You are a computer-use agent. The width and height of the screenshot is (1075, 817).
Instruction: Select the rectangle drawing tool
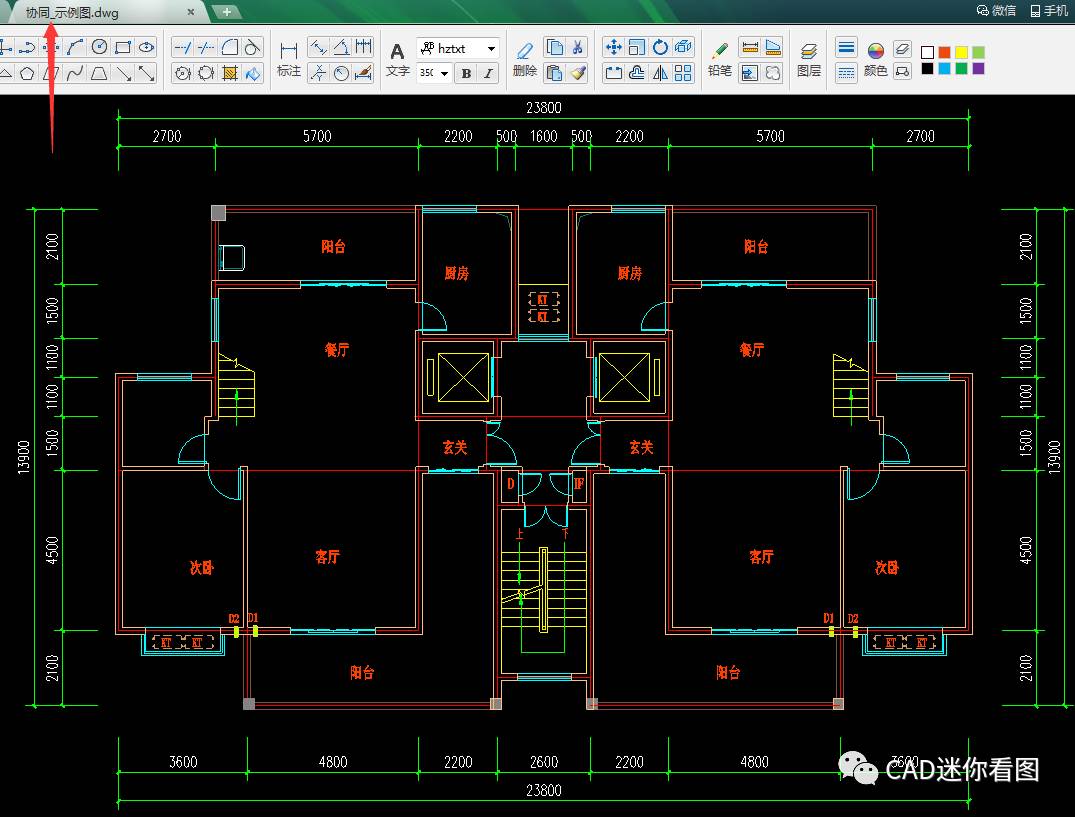coord(123,47)
